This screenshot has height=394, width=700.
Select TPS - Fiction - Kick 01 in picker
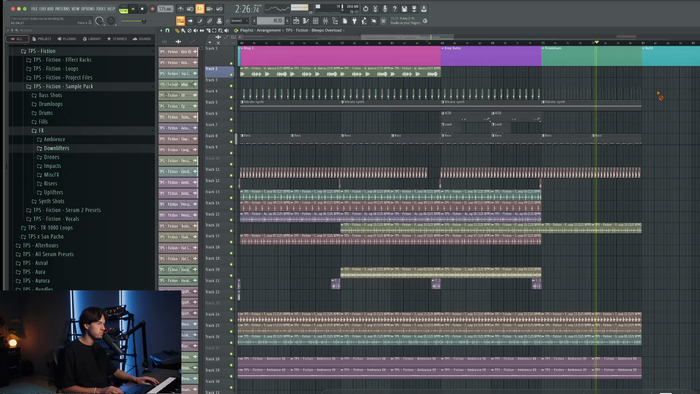(x=178, y=52)
